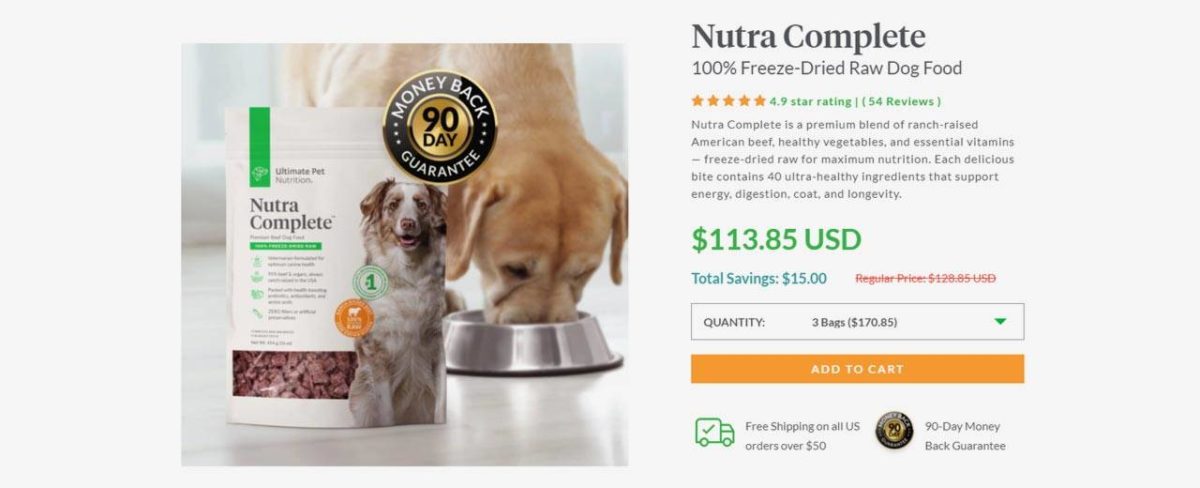This screenshot has width=1200, height=488.
Task: Click the small 90-day guarantee badge icon
Action: (894, 431)
